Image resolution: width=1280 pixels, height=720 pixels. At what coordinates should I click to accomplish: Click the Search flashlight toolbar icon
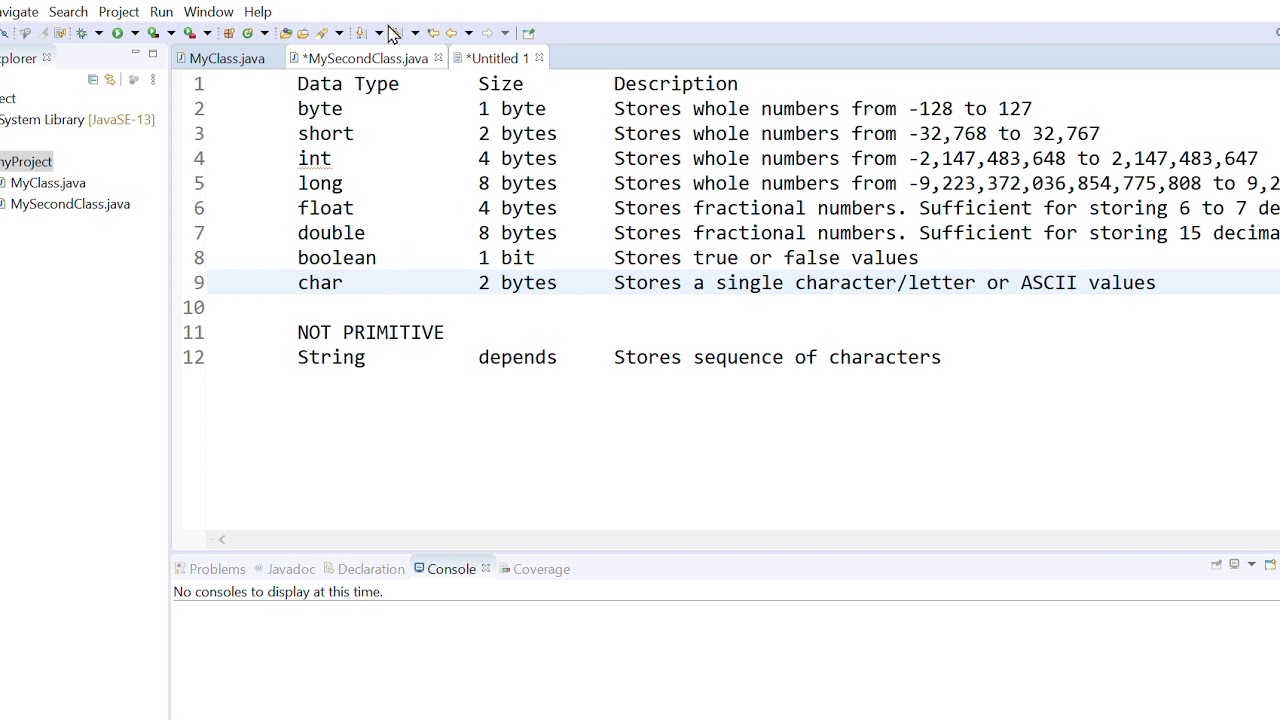coord(322,33)
